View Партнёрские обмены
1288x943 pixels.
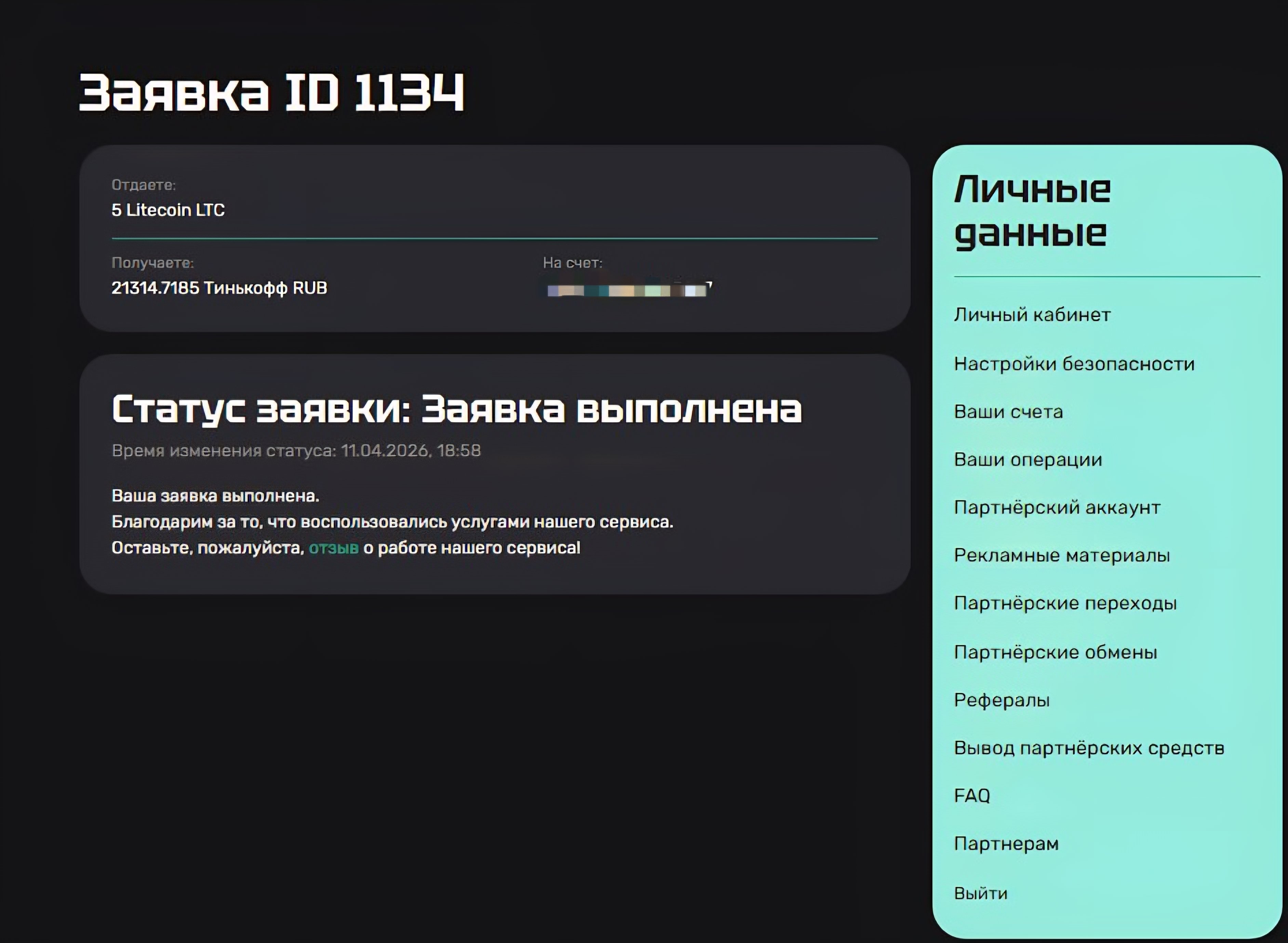[1055, 652]
